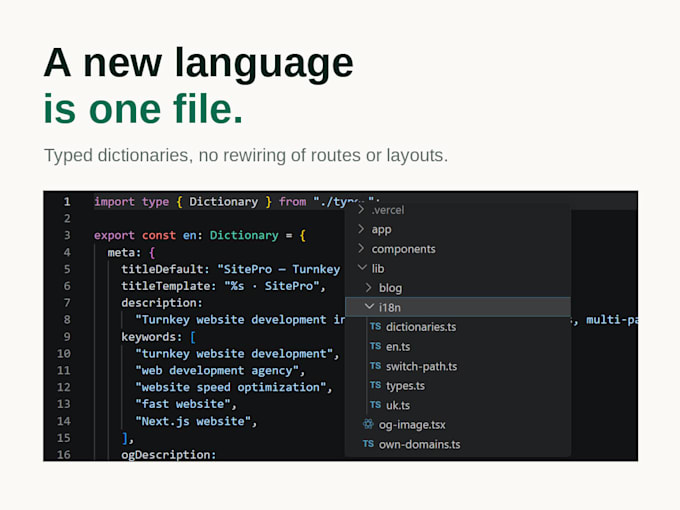Click the TS icon of en.ts
Image resolution: width=680 pixels, height=510 pixels.
(376, 346)
